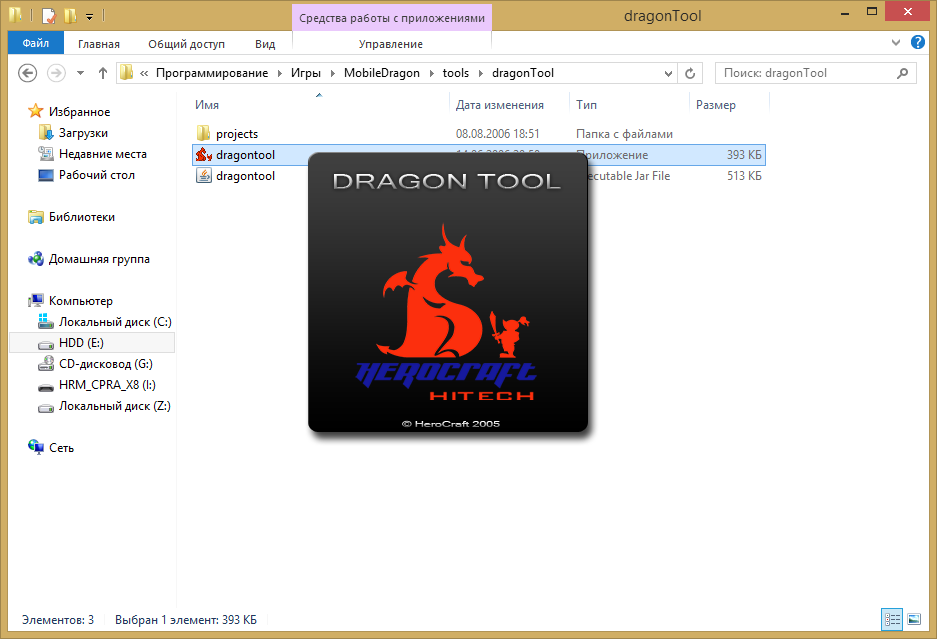Viewport: 937px width, 639px height.
Task: Open recent locations dropdown arrow
Action: click(81, 74)
